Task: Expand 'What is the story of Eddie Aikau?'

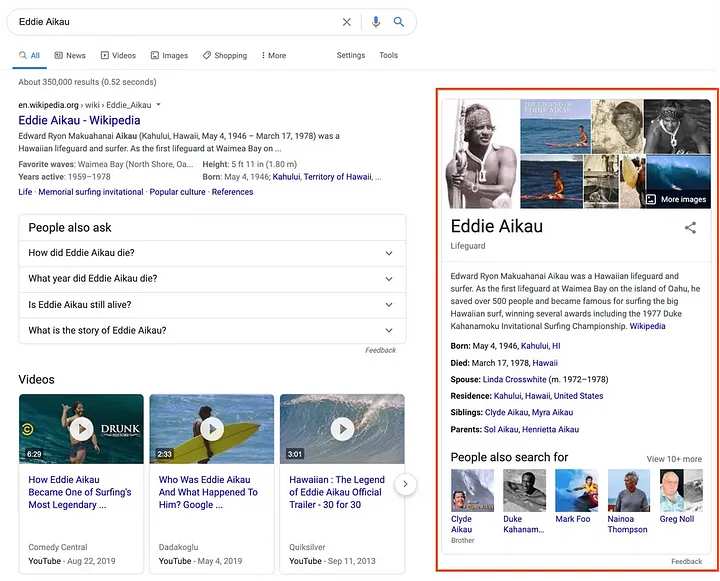Action: (212, 331)
